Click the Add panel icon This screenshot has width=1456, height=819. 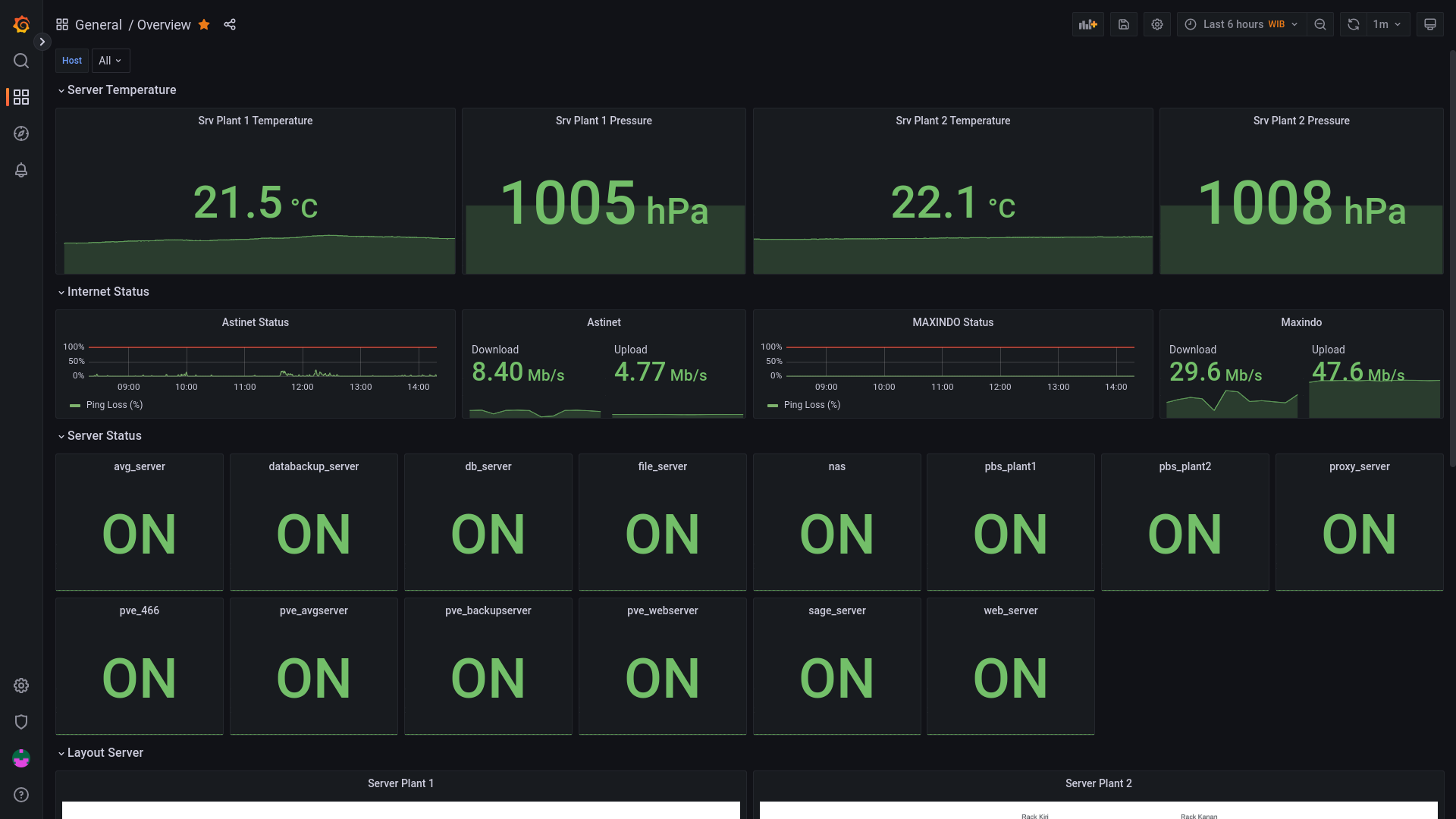coord(1087,24)
